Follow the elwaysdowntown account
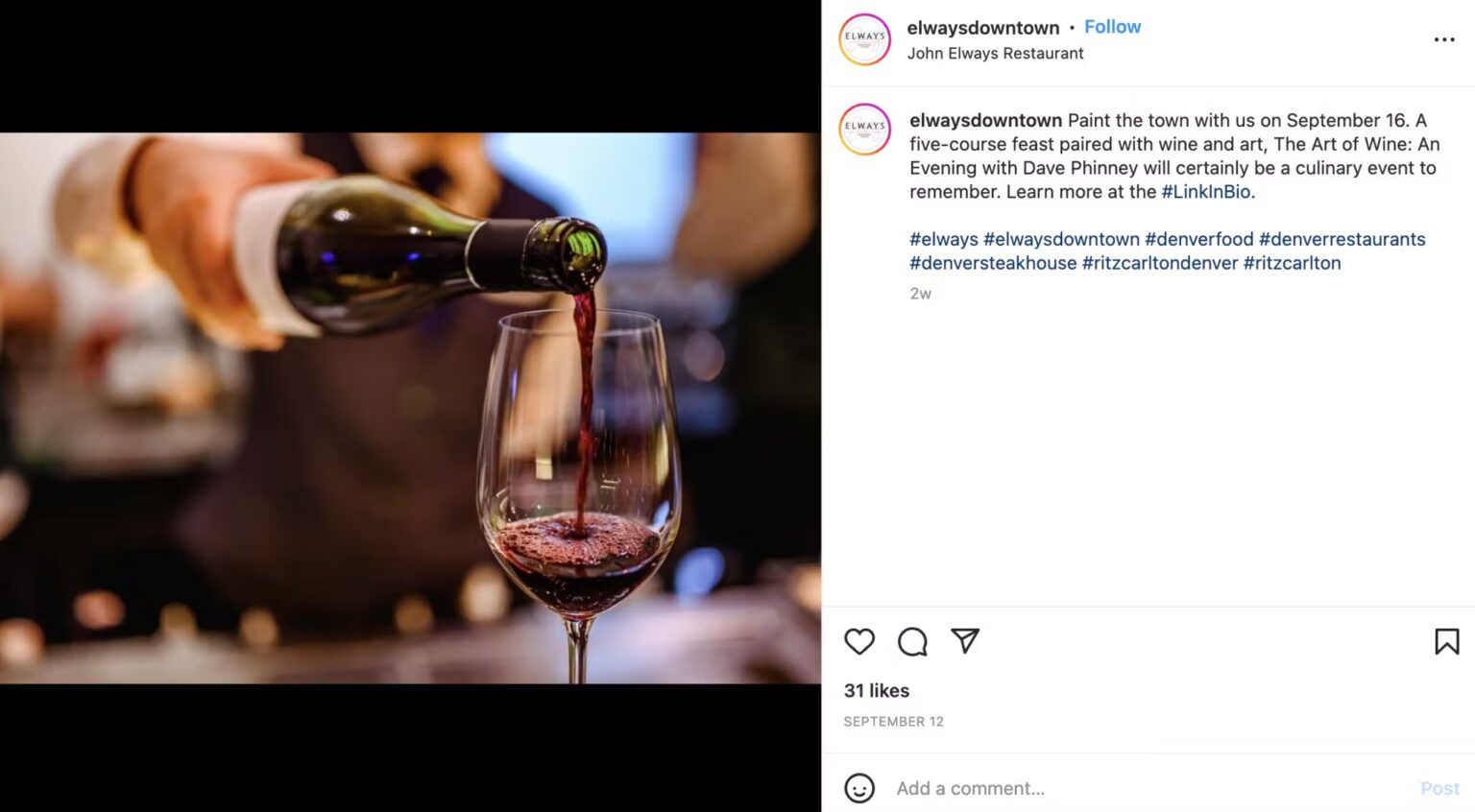This screenshot has width=1475, height=812. [1112, 27]
